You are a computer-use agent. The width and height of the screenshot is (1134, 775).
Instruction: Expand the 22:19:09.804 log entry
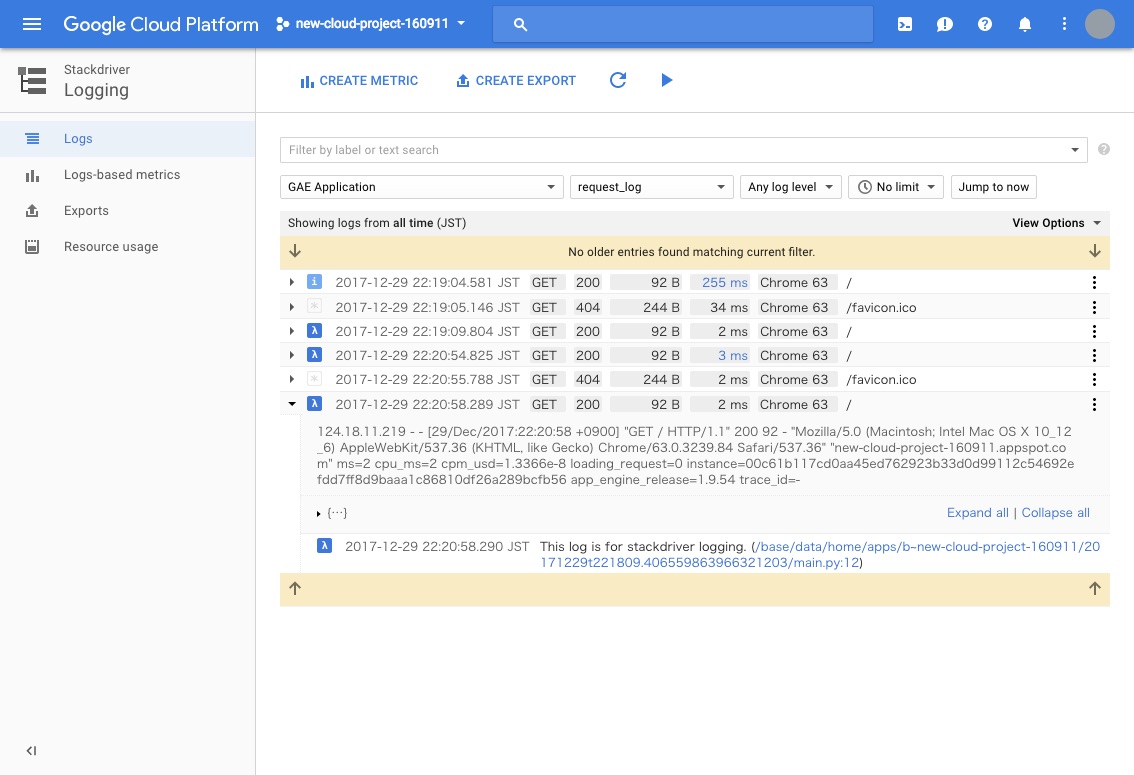point(291,331)
